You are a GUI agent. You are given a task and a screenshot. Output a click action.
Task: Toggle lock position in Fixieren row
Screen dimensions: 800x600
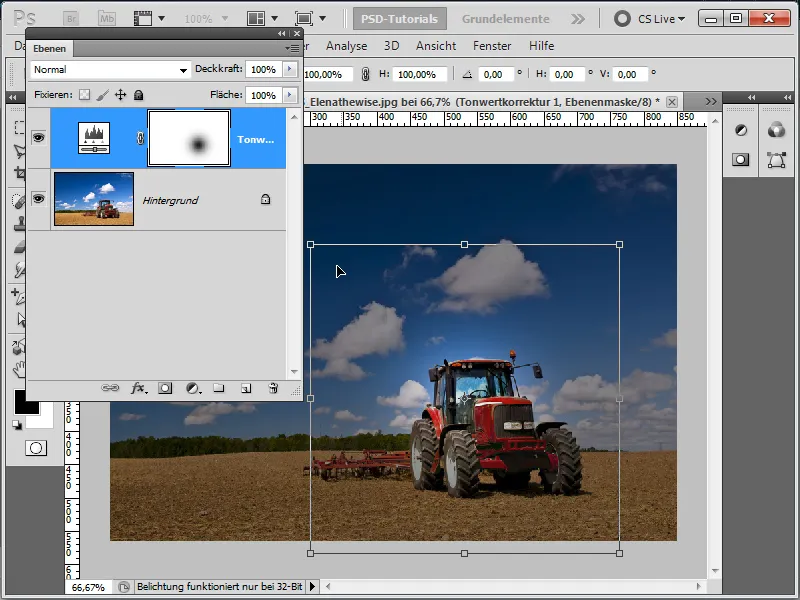click(120, 95)
